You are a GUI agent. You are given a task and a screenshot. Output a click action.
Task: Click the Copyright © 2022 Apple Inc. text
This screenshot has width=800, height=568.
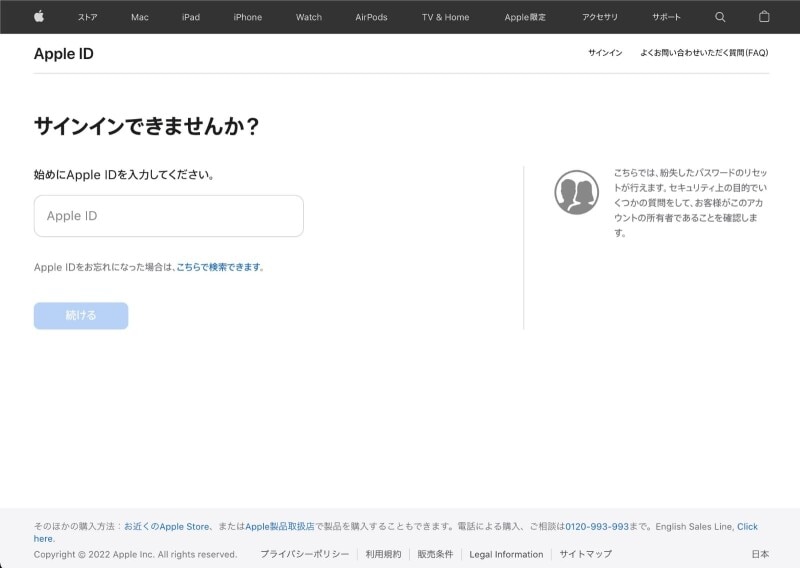pyautogui.click(x=135, y=554)
